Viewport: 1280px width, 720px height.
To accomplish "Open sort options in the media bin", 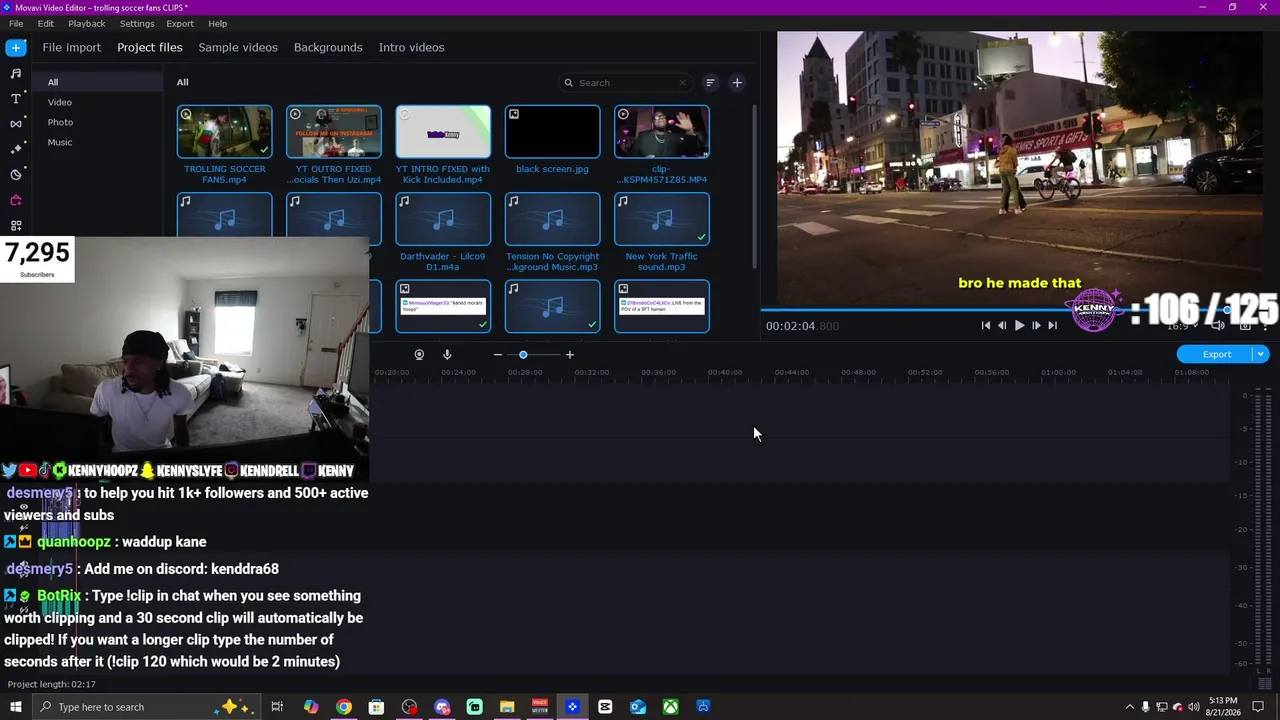I will [710, 83].
